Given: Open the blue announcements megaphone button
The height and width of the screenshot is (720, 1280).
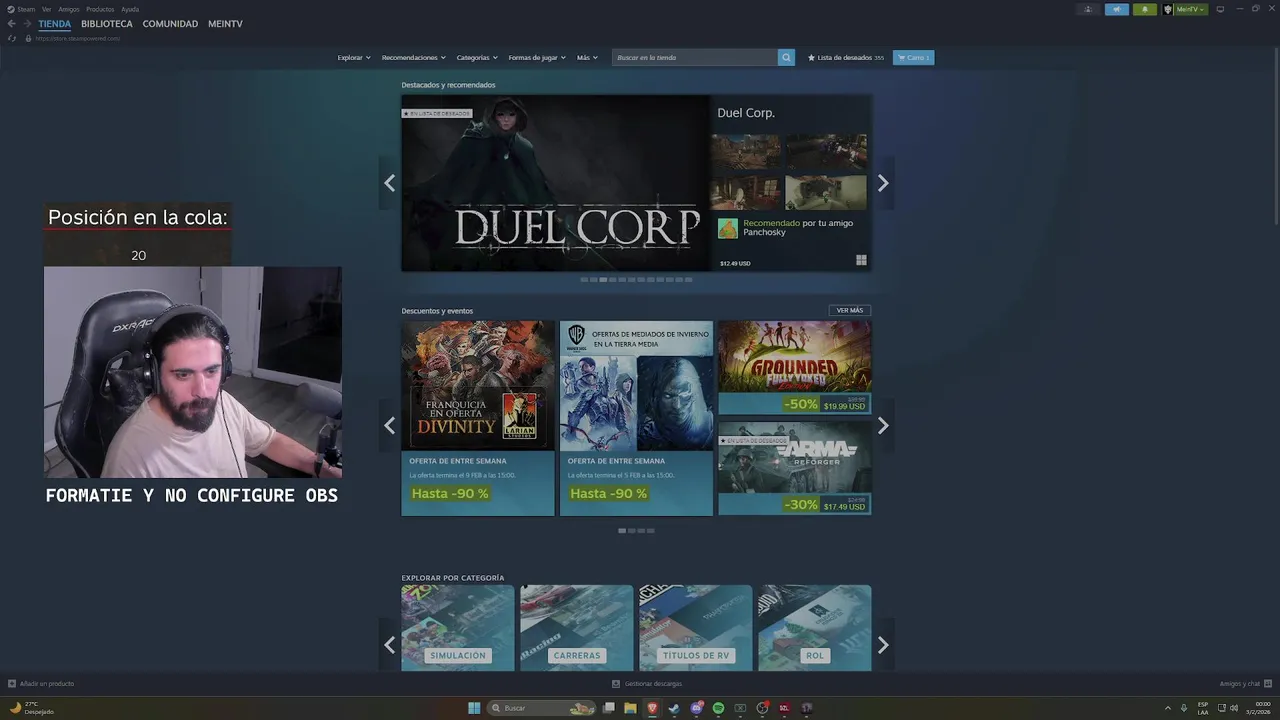Looking at the screenshot, I should point(1116,9).
